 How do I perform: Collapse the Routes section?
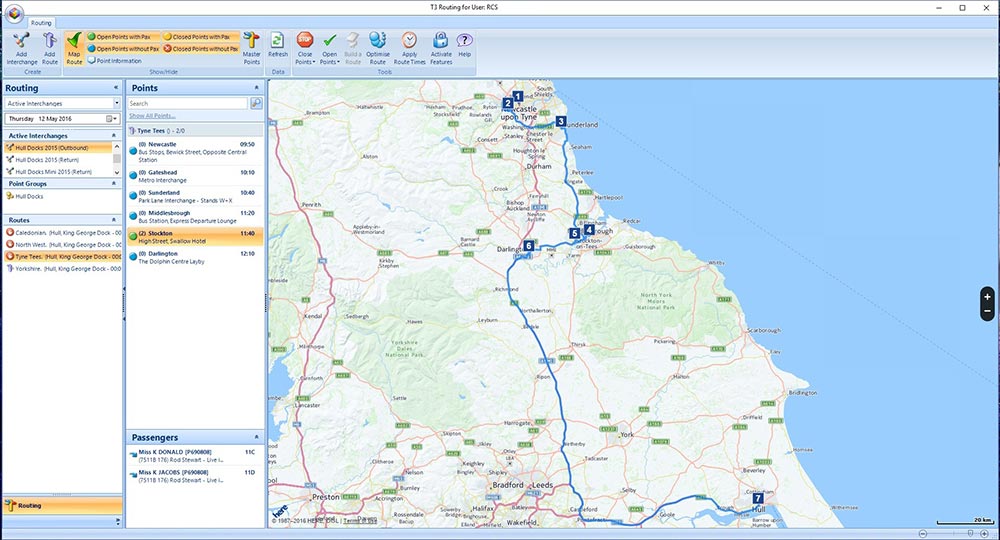114,220
